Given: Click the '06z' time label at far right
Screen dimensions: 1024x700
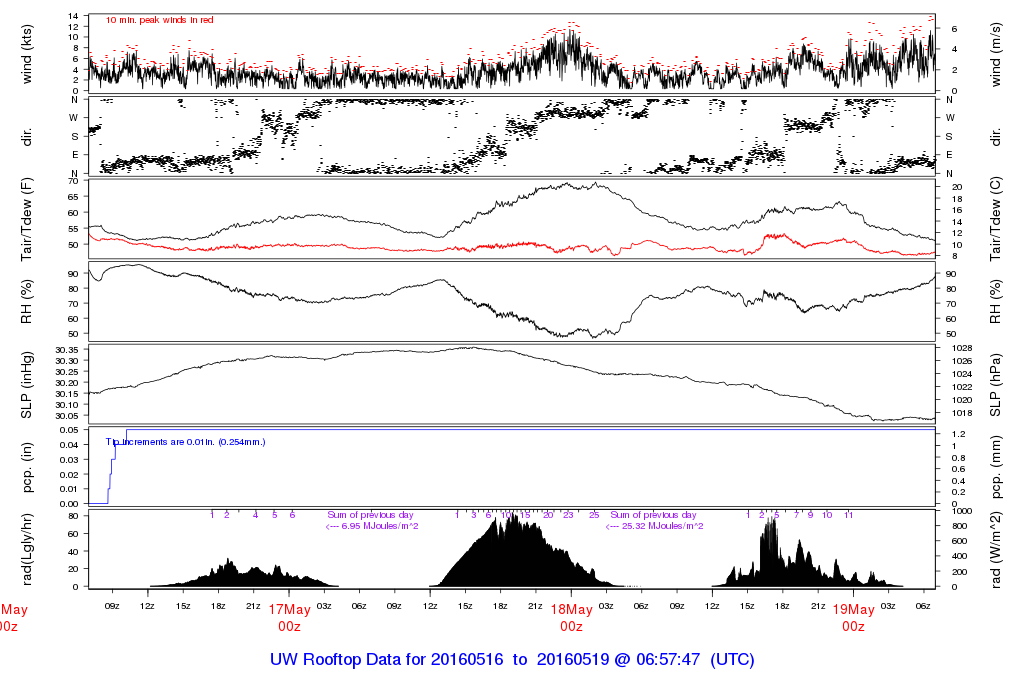Looking at the screenshot, I should pyautogui.click(x=923, y=606).
